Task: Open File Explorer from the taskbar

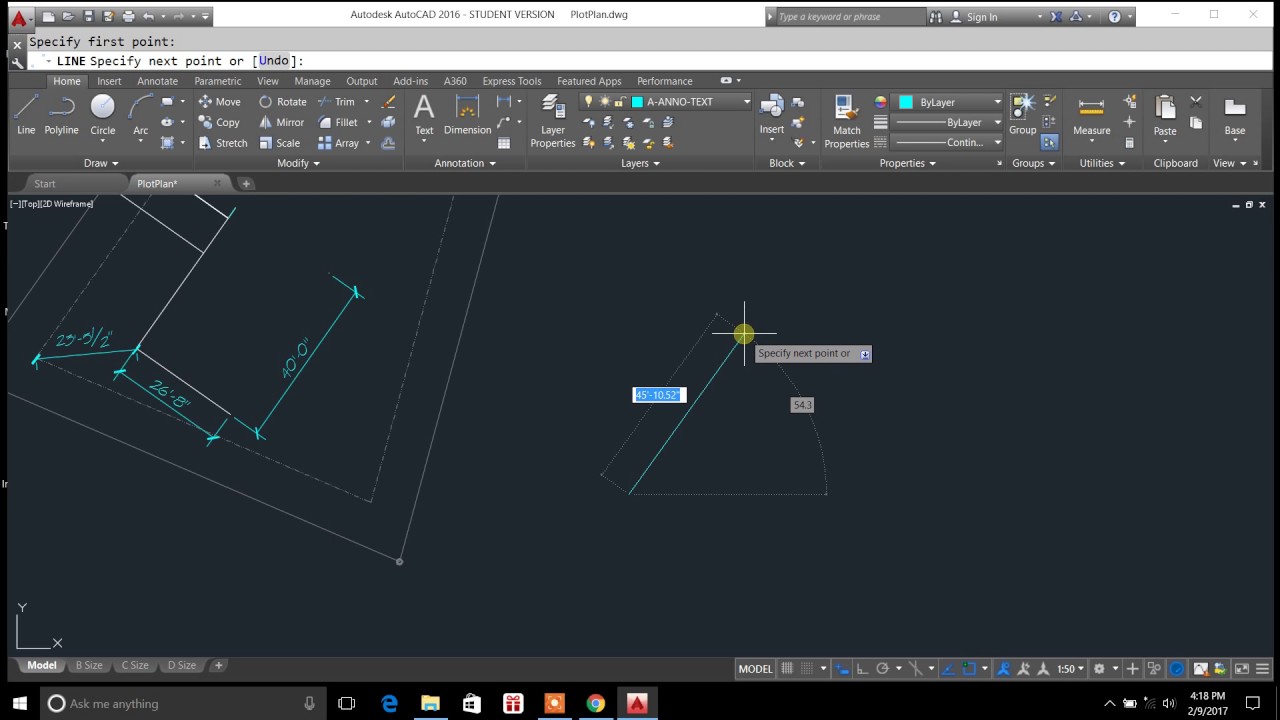Action: point(430,704)
